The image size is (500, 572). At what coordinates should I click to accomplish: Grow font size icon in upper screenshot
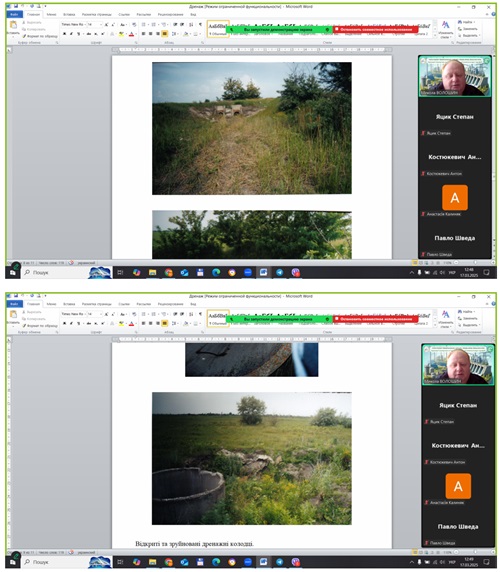click(x=106, y=24)
